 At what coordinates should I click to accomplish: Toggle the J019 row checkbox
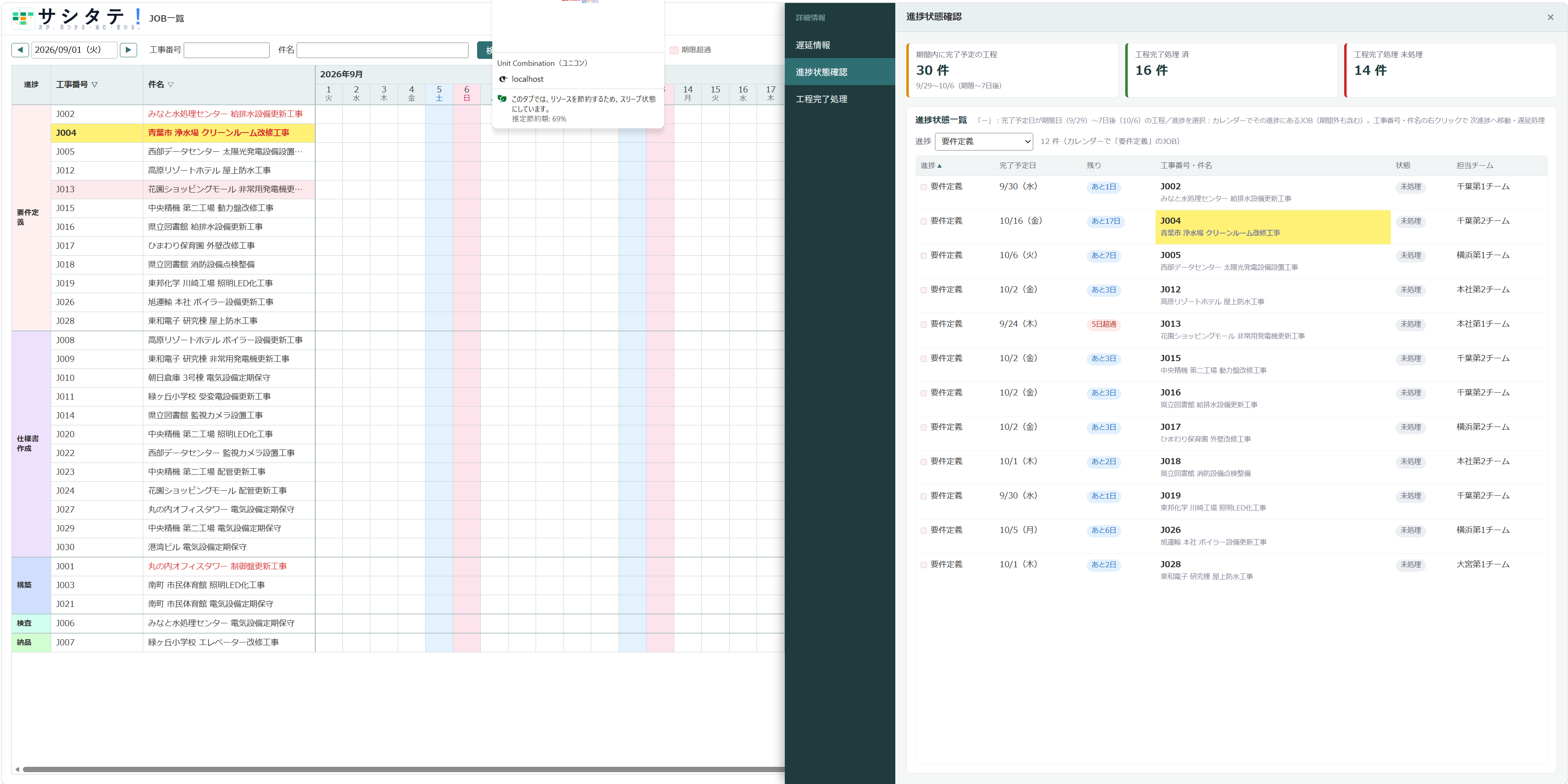(924, 496)
